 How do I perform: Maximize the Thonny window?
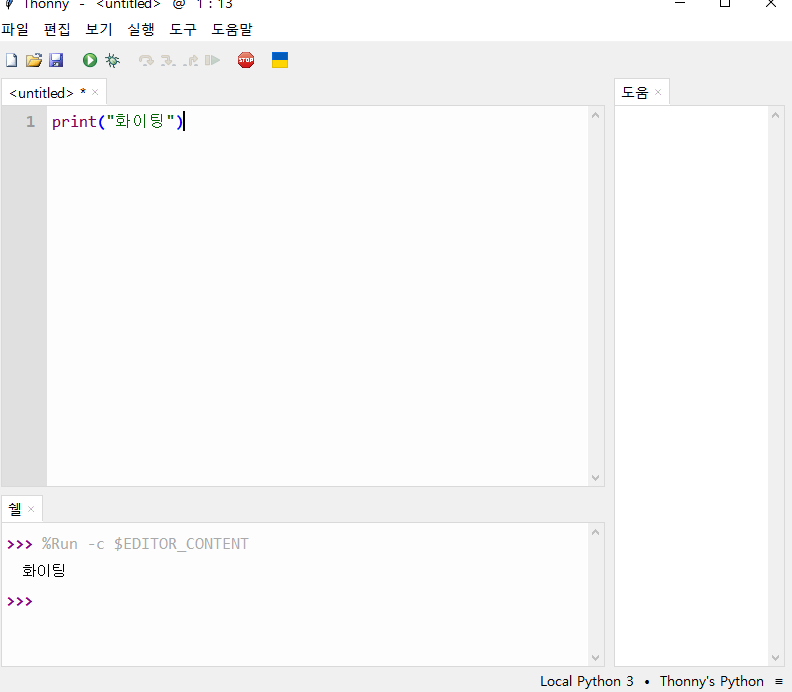pos(725,3)
